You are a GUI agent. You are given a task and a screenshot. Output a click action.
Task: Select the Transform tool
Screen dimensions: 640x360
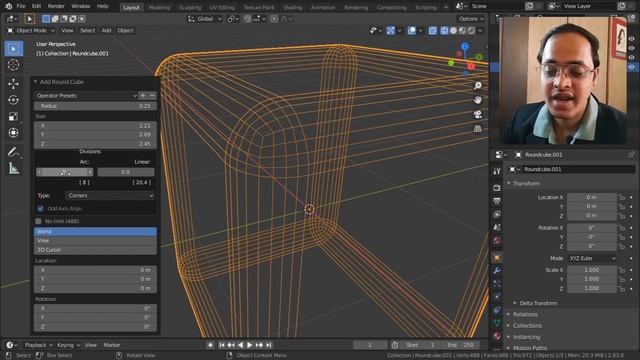[x=13, y=133]
